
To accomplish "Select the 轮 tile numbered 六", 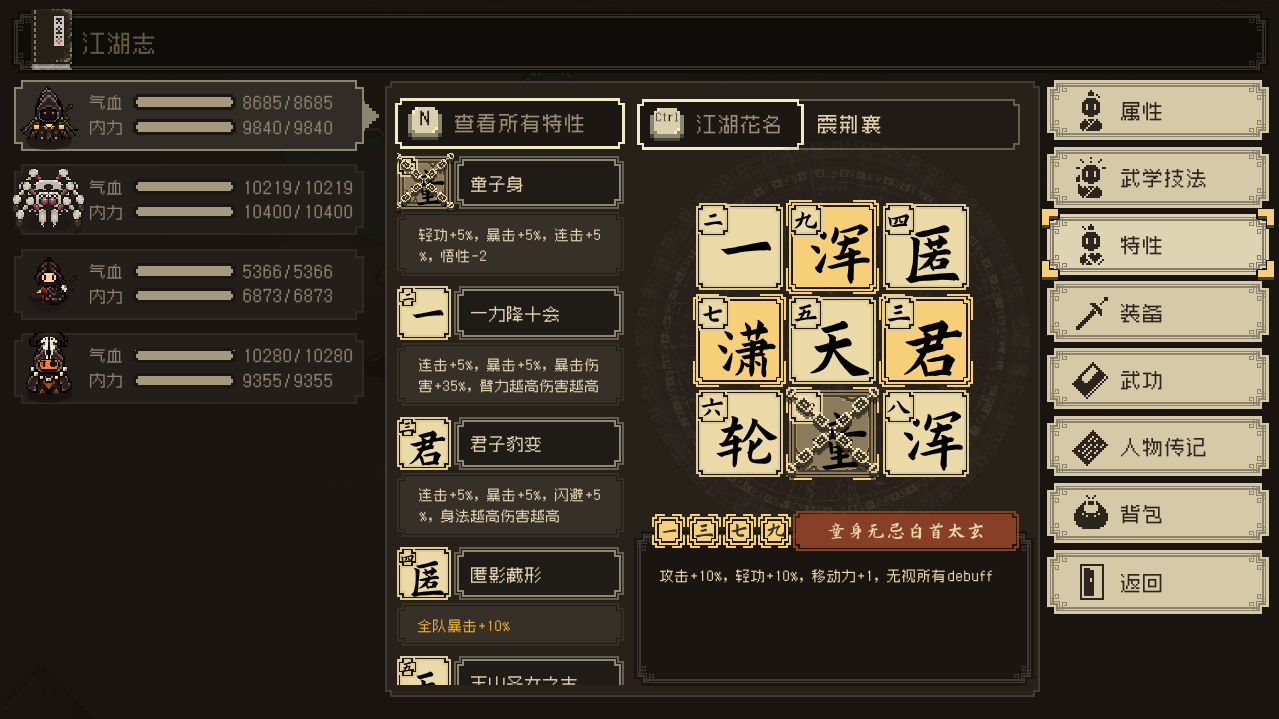I will [739, 433].
